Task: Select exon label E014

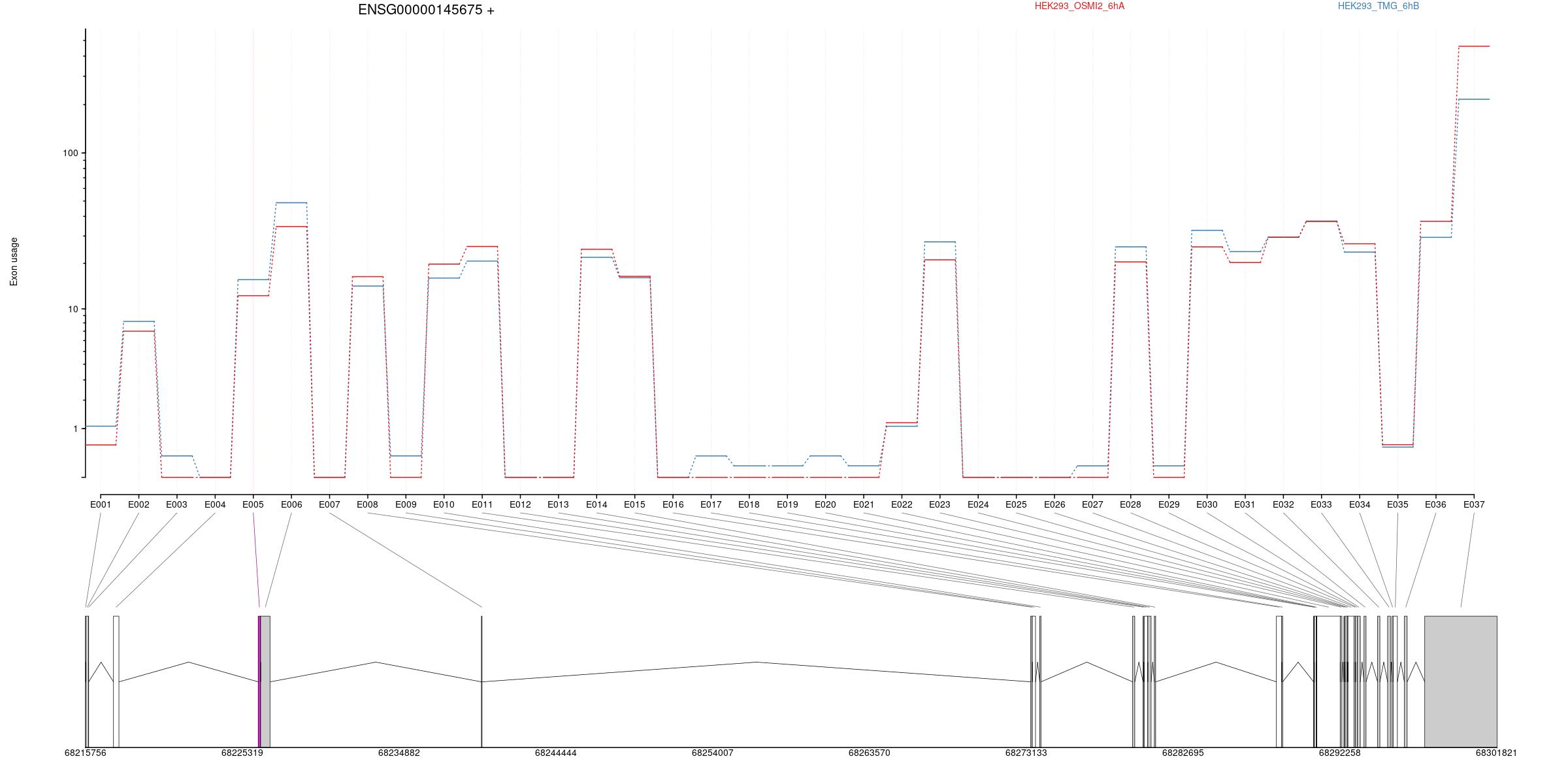Action: click(596, 505)
